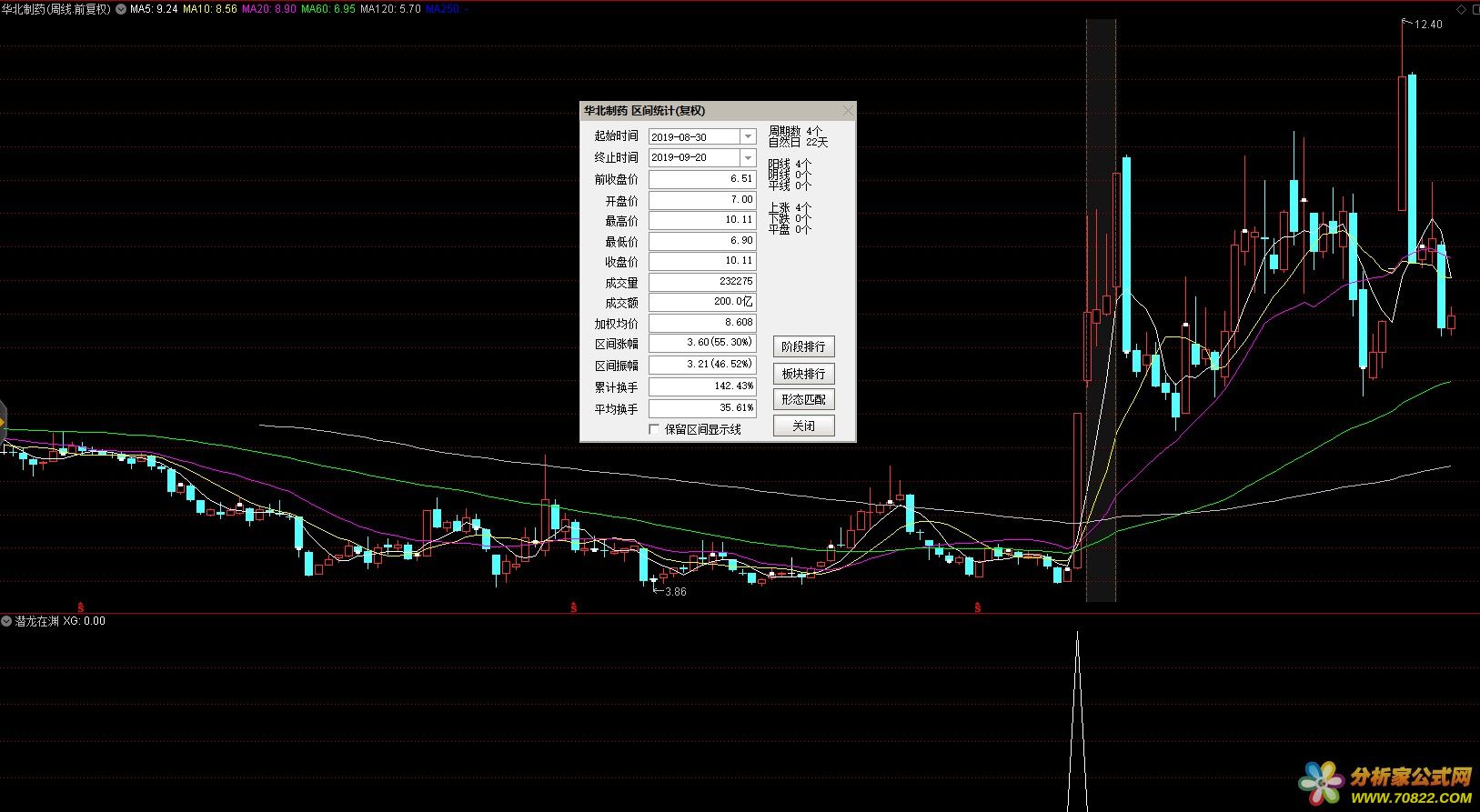Open the 潜龙在渊 sub-indicator settings arrow
The height and width of the screenshot is (812, 1480).
6,621
